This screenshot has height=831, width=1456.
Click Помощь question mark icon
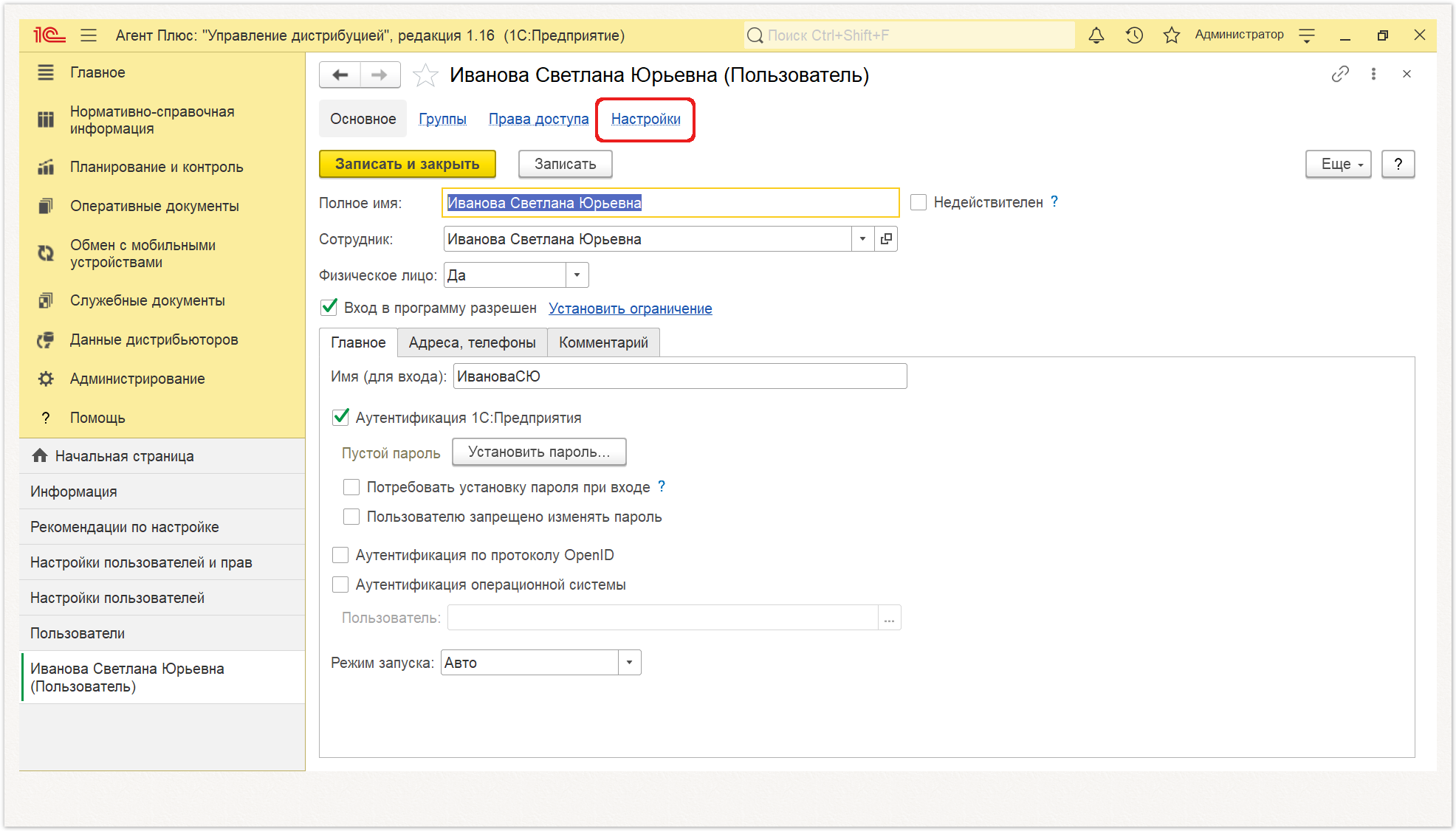(x=46, y=418)
